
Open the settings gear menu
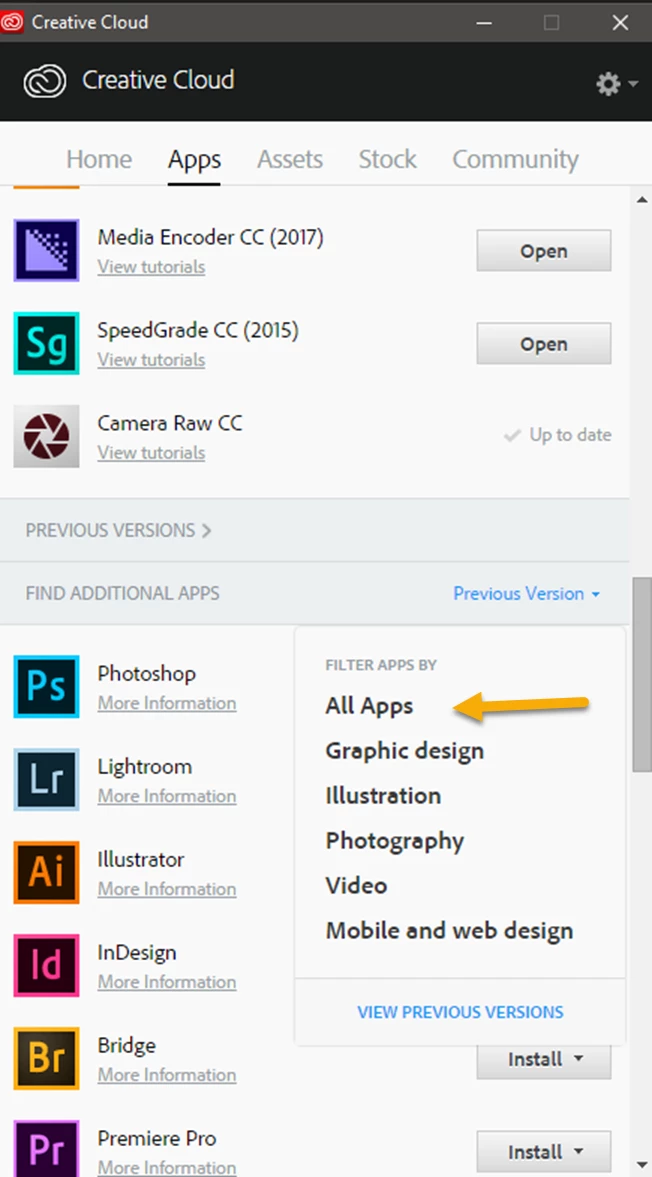[x=617, y=83]
